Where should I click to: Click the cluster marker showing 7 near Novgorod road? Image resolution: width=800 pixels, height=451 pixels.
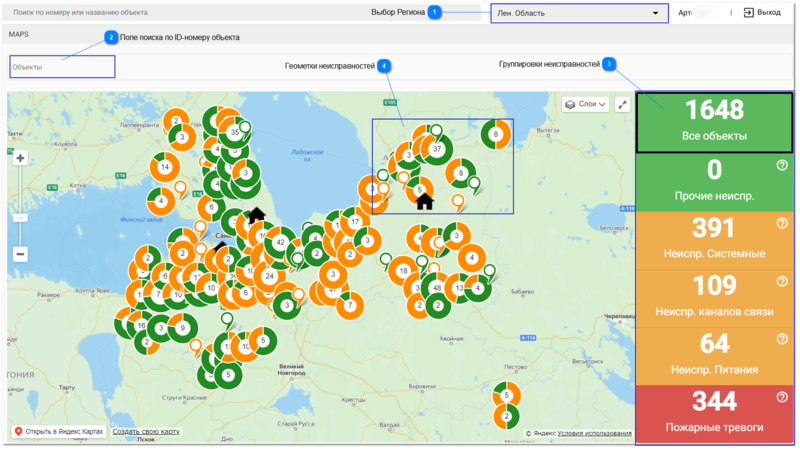click(349, 305)
